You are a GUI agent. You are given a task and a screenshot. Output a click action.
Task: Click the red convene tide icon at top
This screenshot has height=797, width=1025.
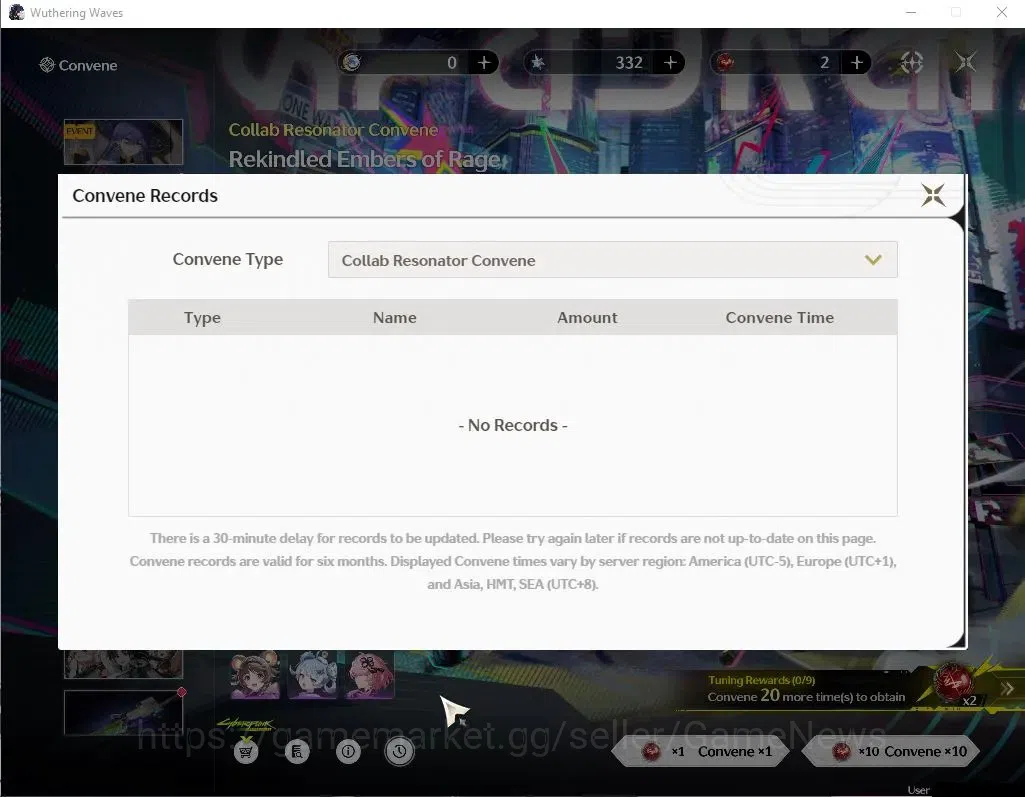[x=724, y=63]
